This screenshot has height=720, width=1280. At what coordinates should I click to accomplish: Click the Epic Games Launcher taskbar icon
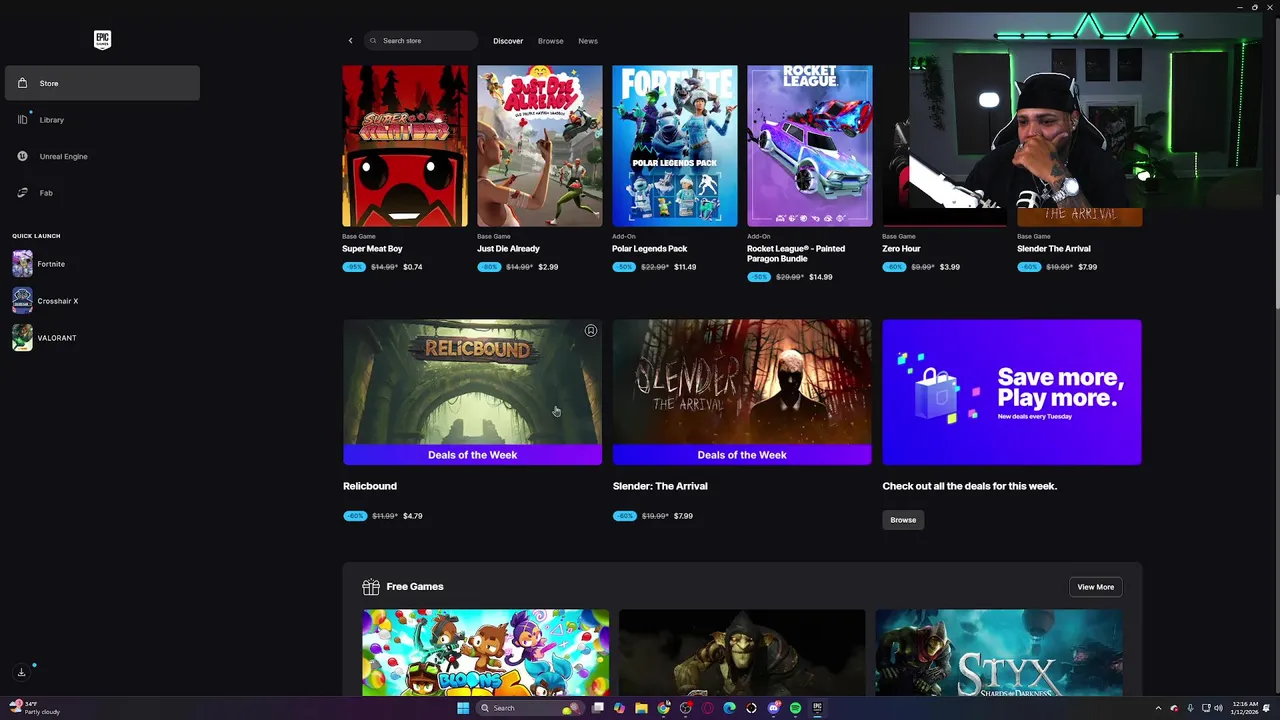[x=817, y=708]
